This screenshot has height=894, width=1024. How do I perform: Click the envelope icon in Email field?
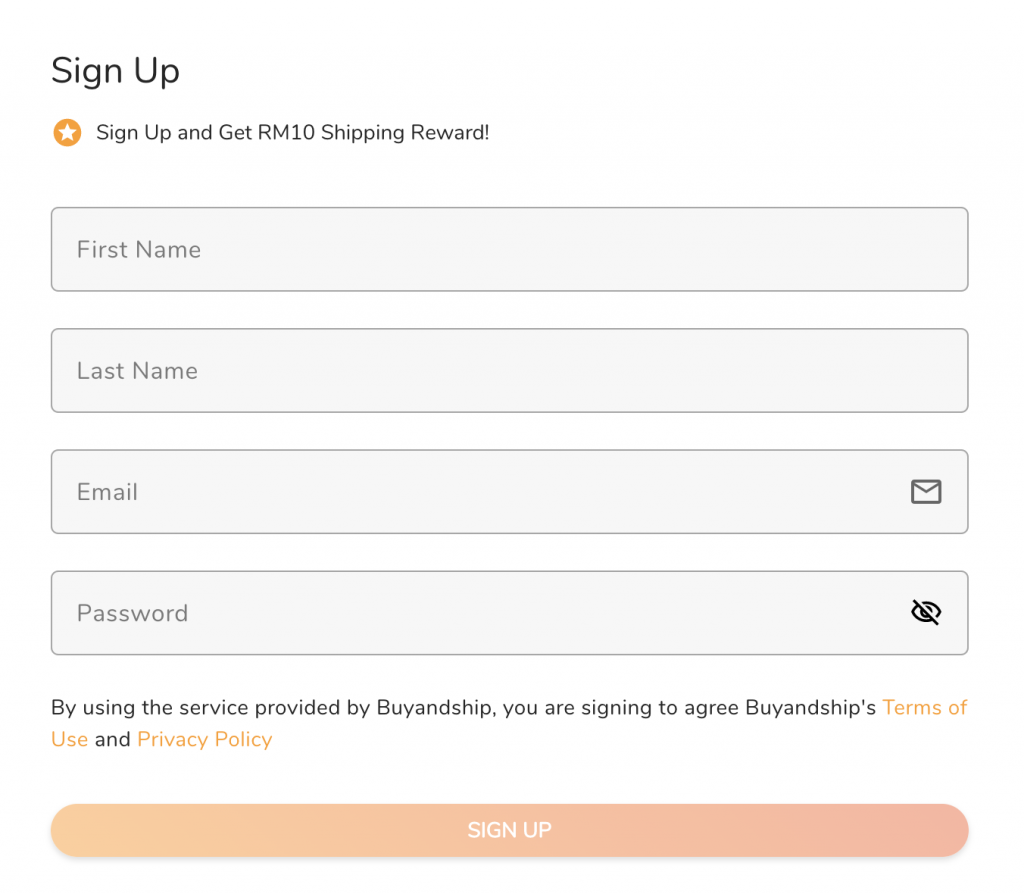926,491
